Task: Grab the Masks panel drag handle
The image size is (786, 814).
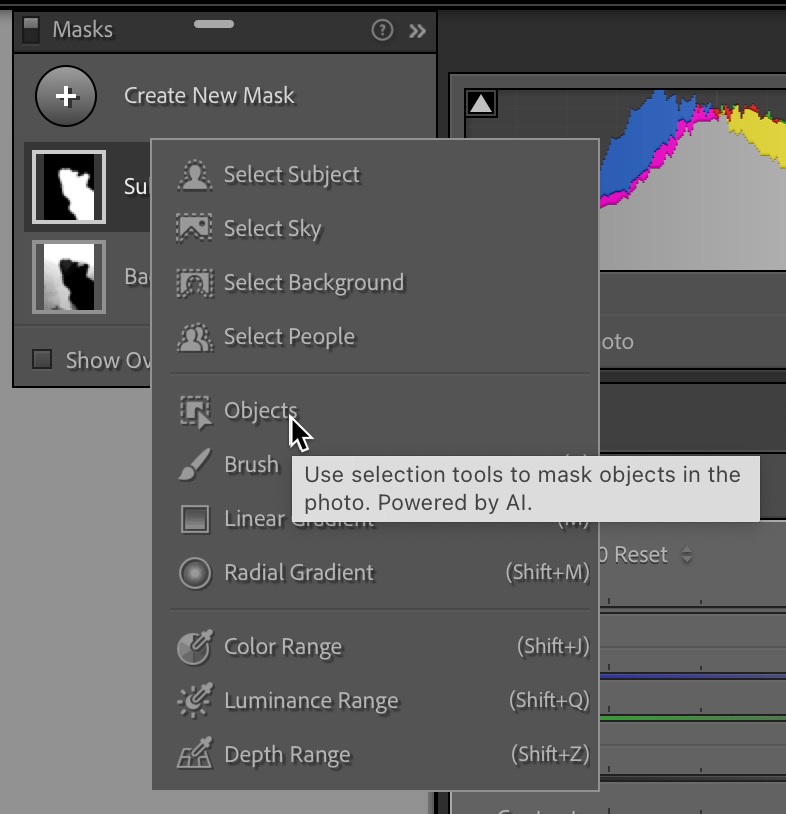Action: pos(214,24)
